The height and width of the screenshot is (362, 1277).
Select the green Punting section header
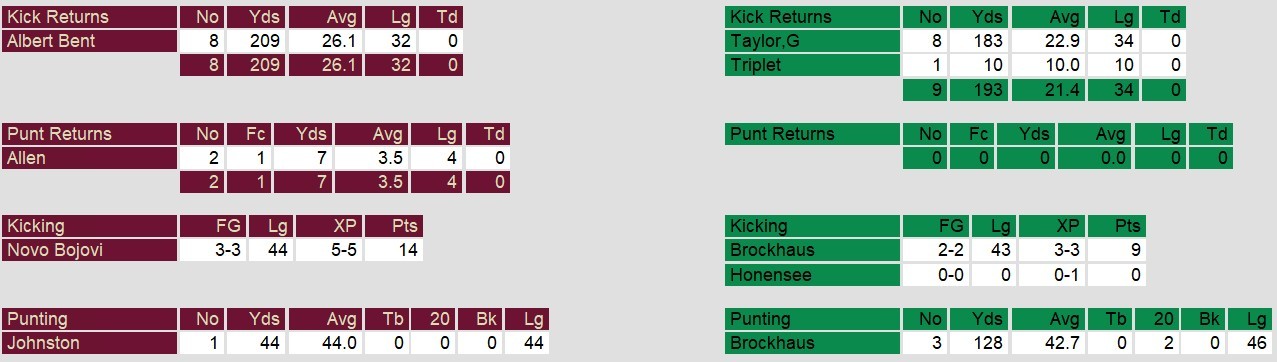pos(813,319)
